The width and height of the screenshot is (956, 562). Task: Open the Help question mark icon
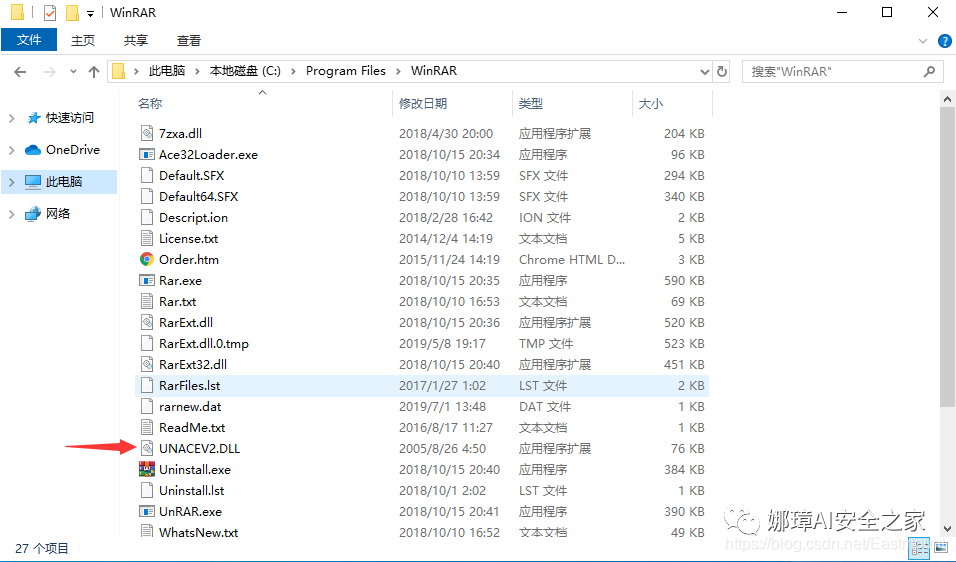[x=944, y=41]
